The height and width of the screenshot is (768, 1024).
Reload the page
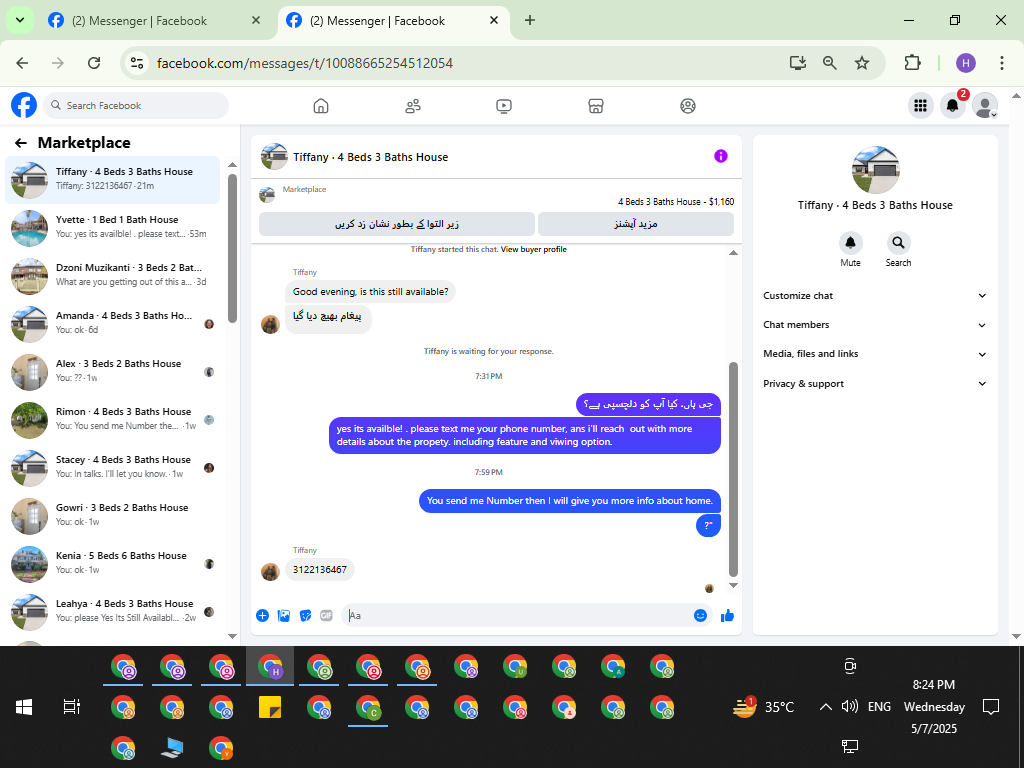[x=94, y=63]
